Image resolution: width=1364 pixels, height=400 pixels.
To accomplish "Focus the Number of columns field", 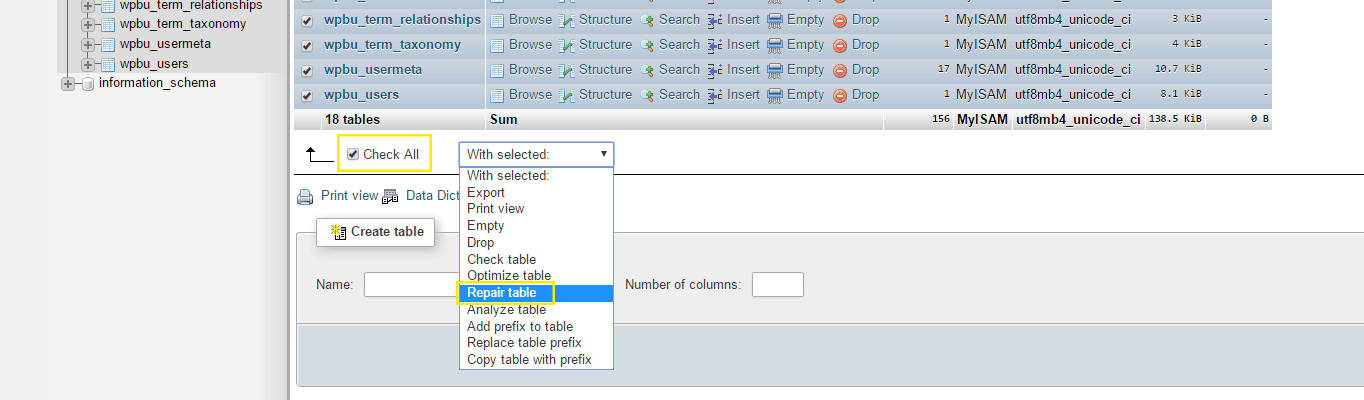I will pyautogui.click(x=778, y=285).
